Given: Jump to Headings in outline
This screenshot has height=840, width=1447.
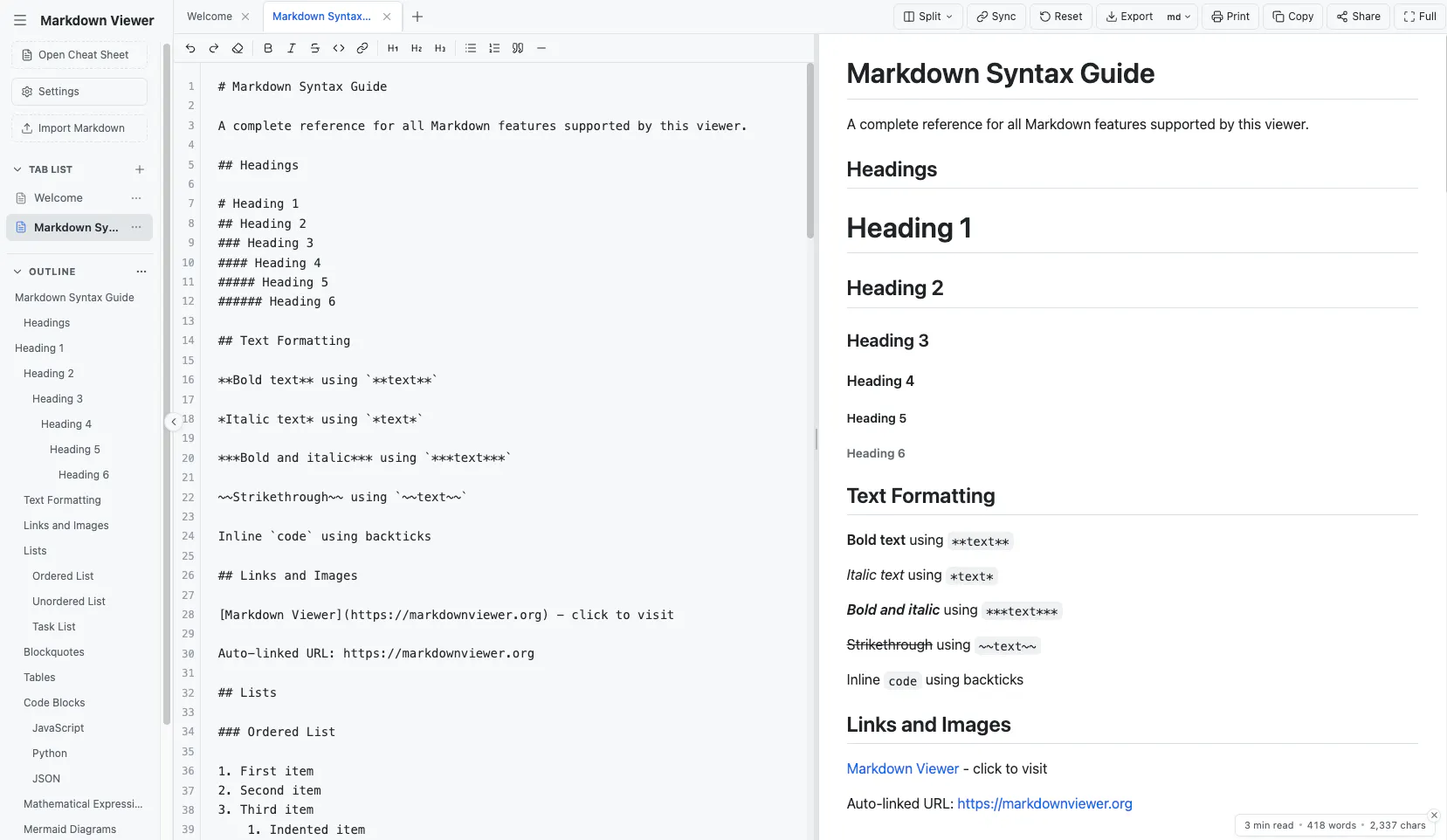Looking at the screenshot, I should coord(46,323).
